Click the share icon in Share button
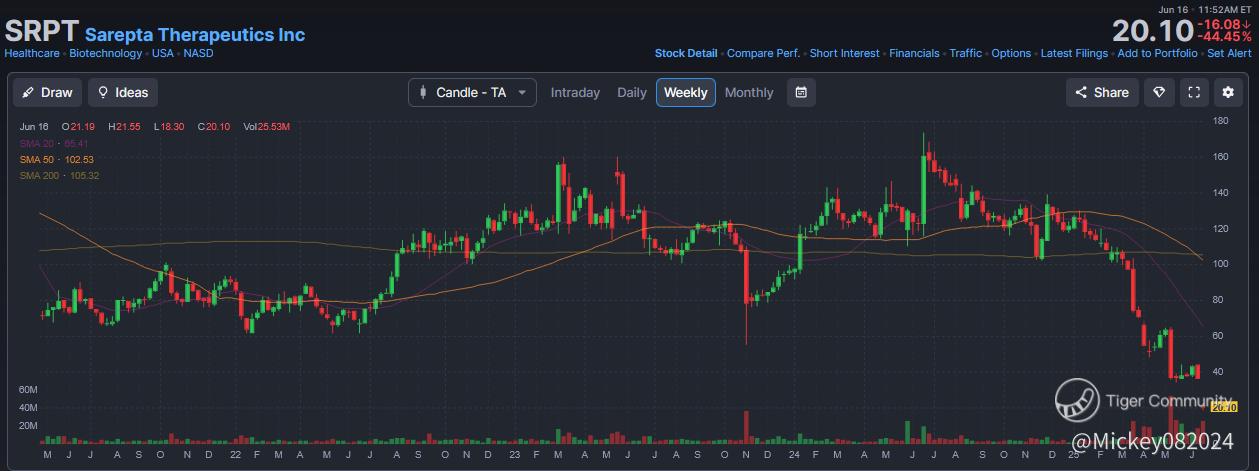The width and height of the screenshot is (1259, 471). pyautogui.click(x=1081, y=92)
